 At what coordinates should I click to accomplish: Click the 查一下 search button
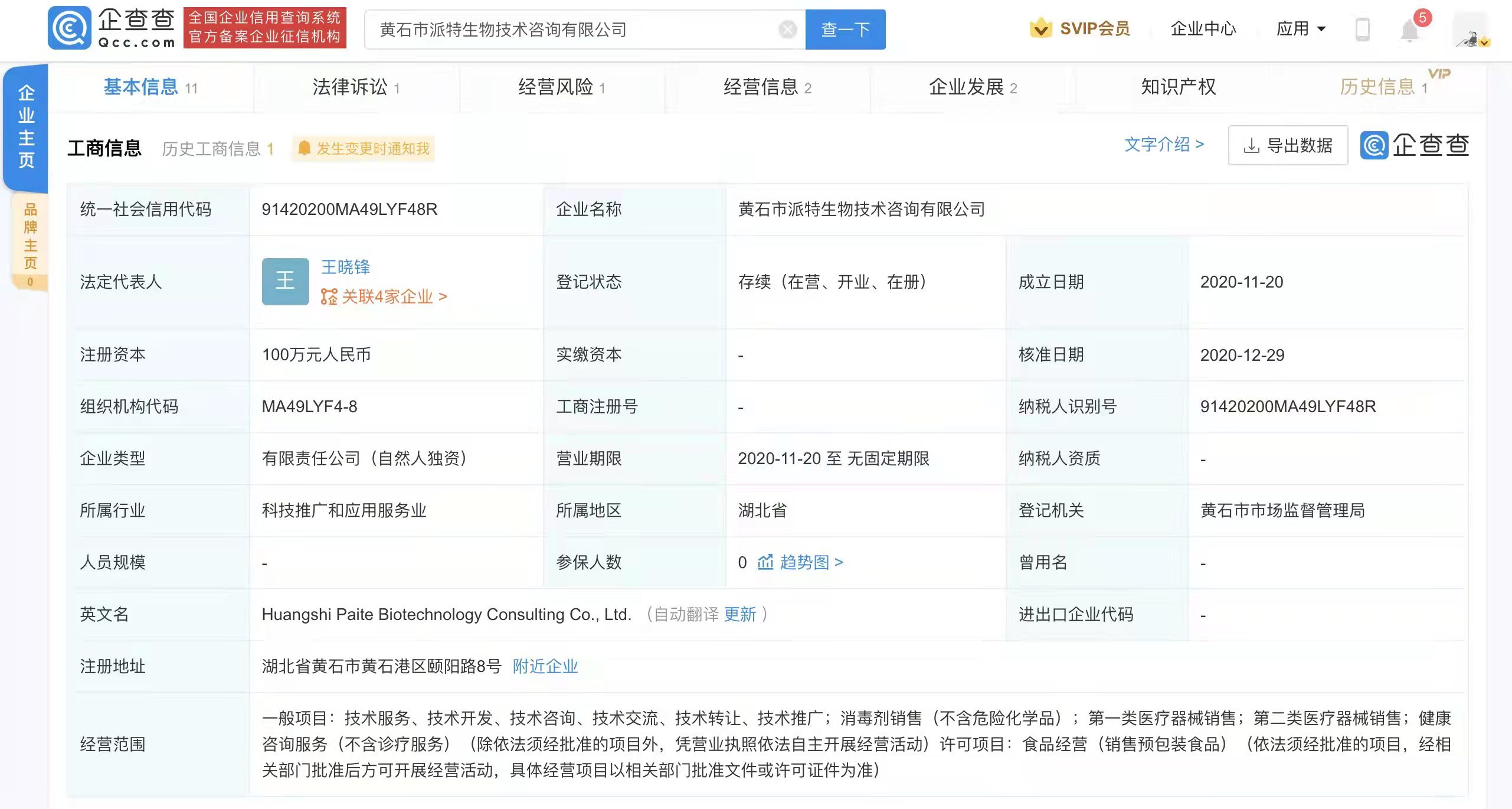[x=845, y=30]
